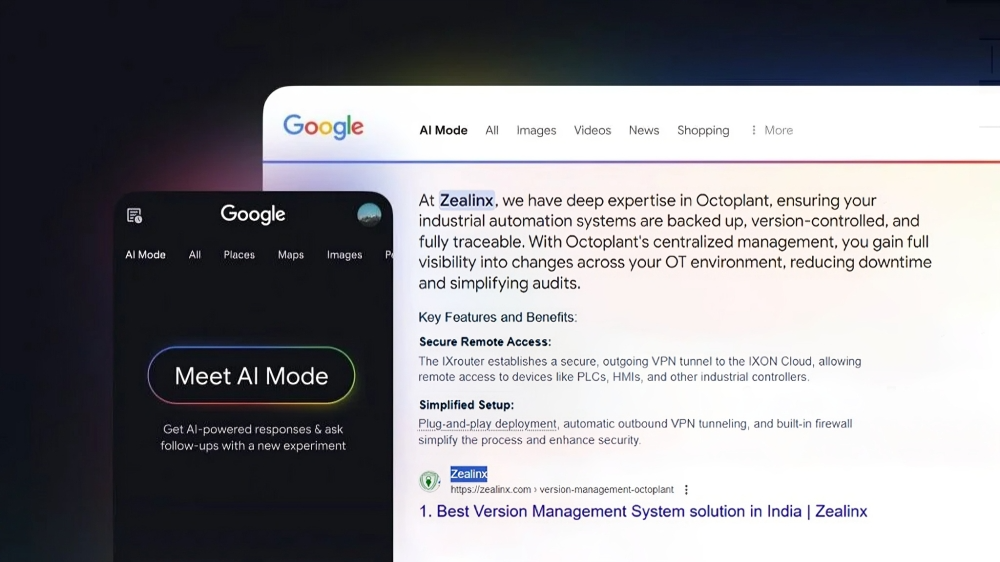Open the profile avatar in mobile panel
Screen dimensions: 1000x562
click(369, 215)
